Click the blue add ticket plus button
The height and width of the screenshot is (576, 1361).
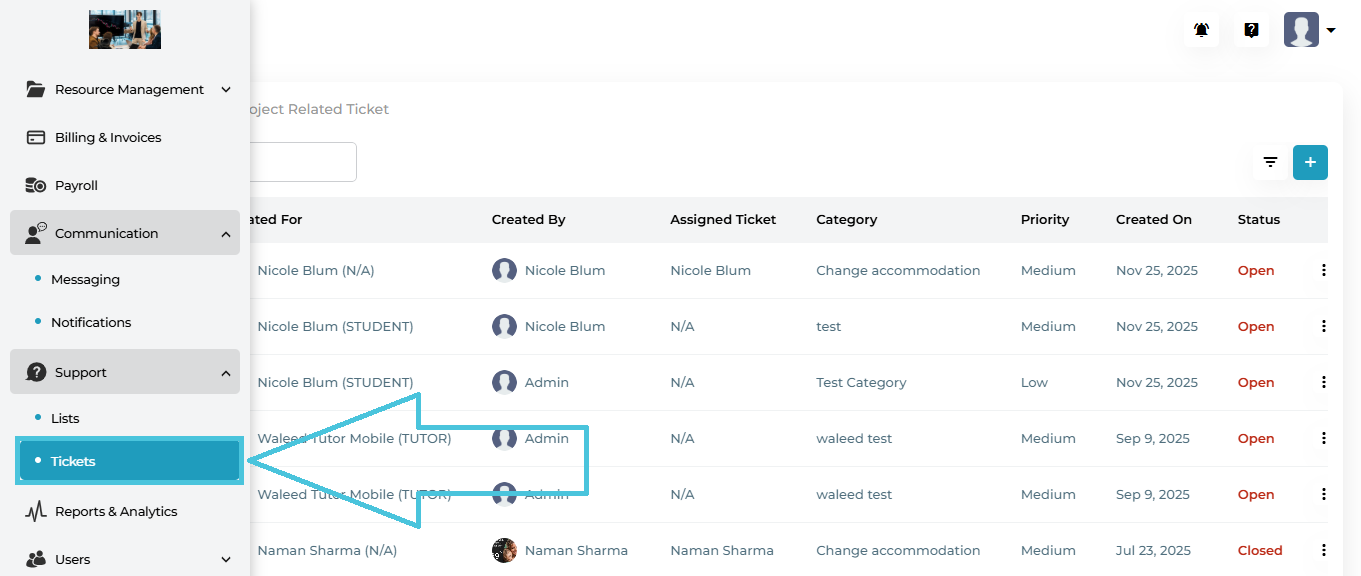(x=1310, y=162)
